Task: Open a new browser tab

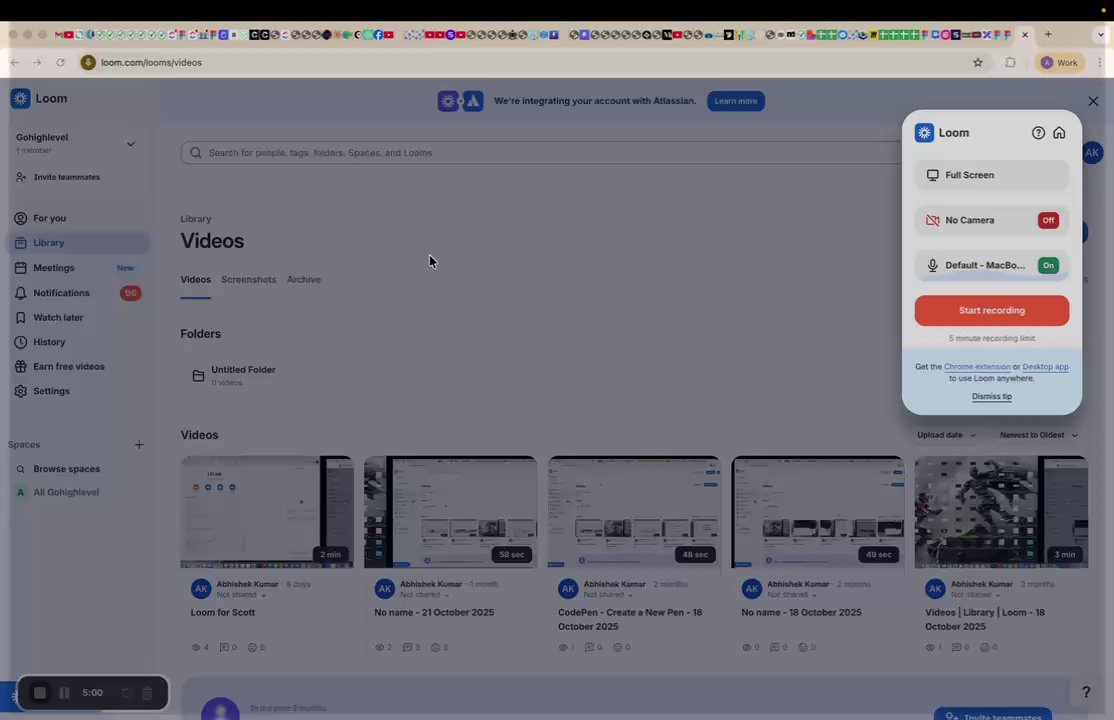Action: pyautogui.click(x=1048, y=34)
